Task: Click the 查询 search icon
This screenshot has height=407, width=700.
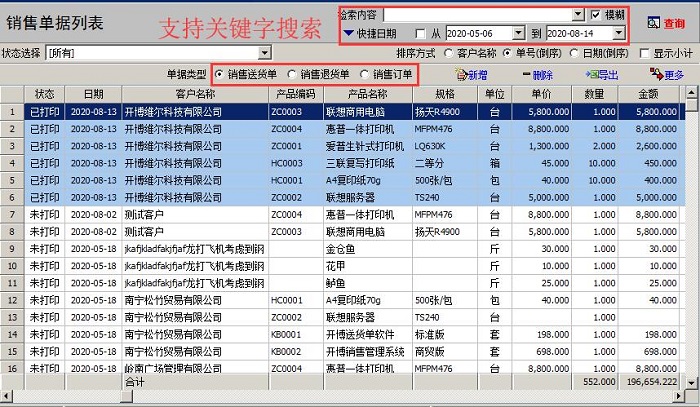Action: click(654, 23)
